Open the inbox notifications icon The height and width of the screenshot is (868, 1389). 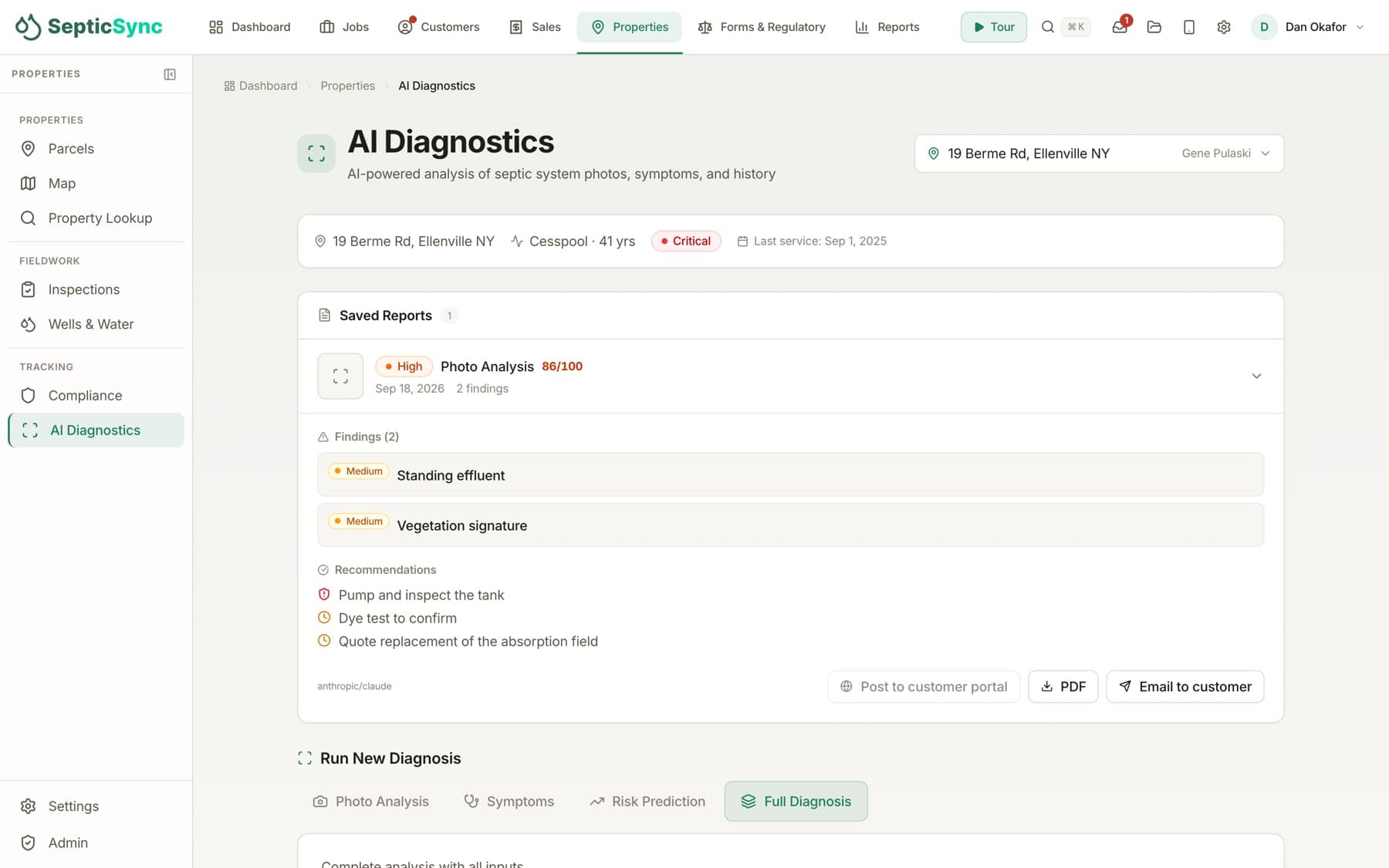click(x=1120, y=27)
